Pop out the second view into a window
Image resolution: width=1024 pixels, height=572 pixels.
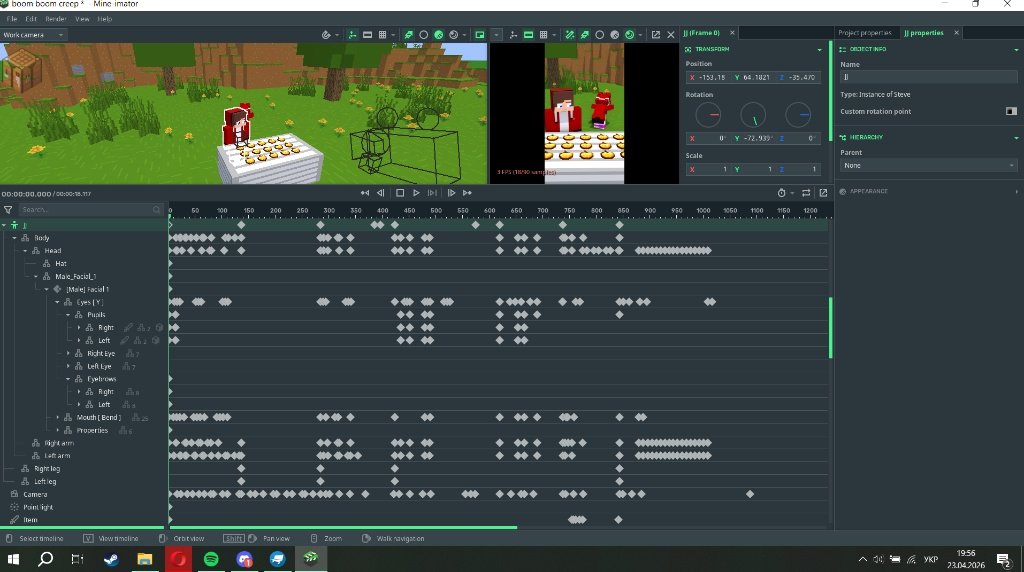point(656,35)
